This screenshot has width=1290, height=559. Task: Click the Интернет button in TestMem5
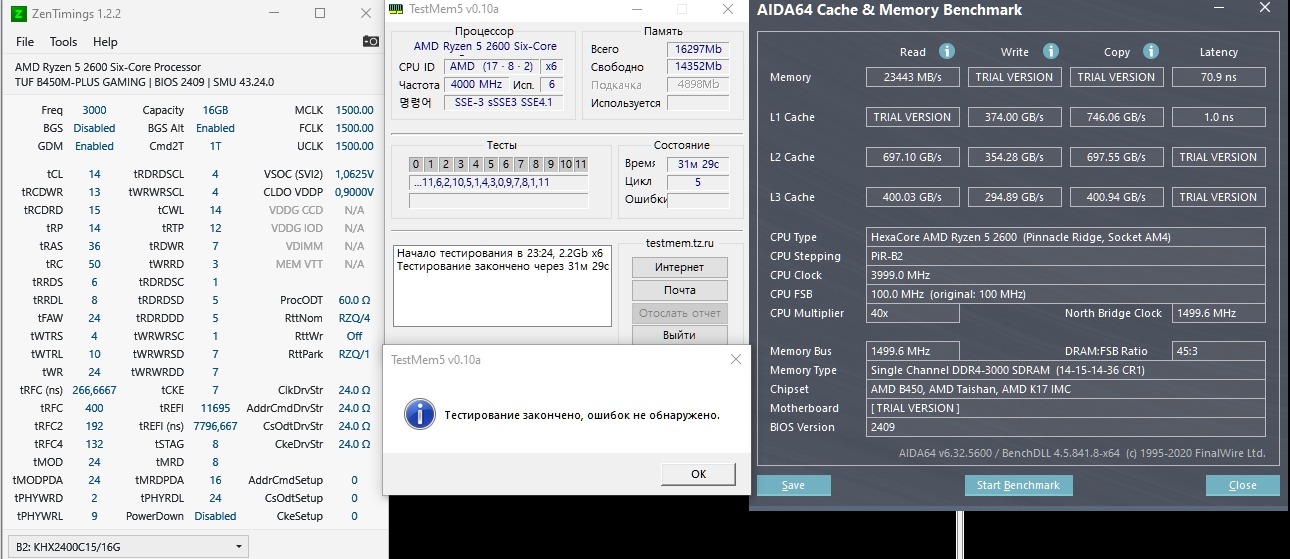tap(679, 267)
